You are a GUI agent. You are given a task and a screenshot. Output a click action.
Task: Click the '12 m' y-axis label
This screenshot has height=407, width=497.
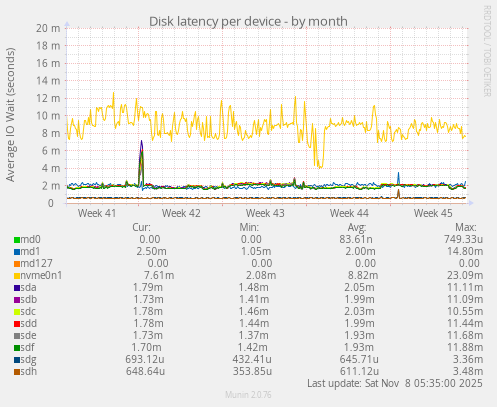coord(48,98)
